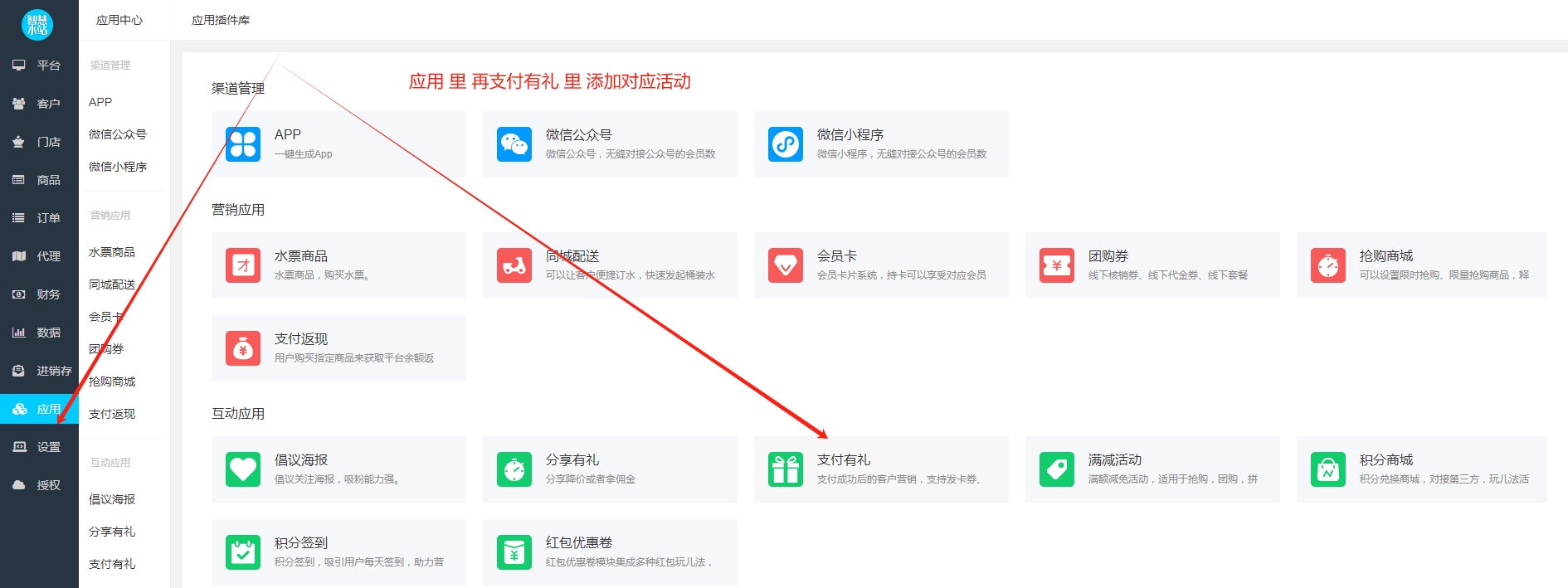This screenshot has height=588, width=1568.
Task: Select 会员卡 in the secondary menu
Action: click(106, 317)
